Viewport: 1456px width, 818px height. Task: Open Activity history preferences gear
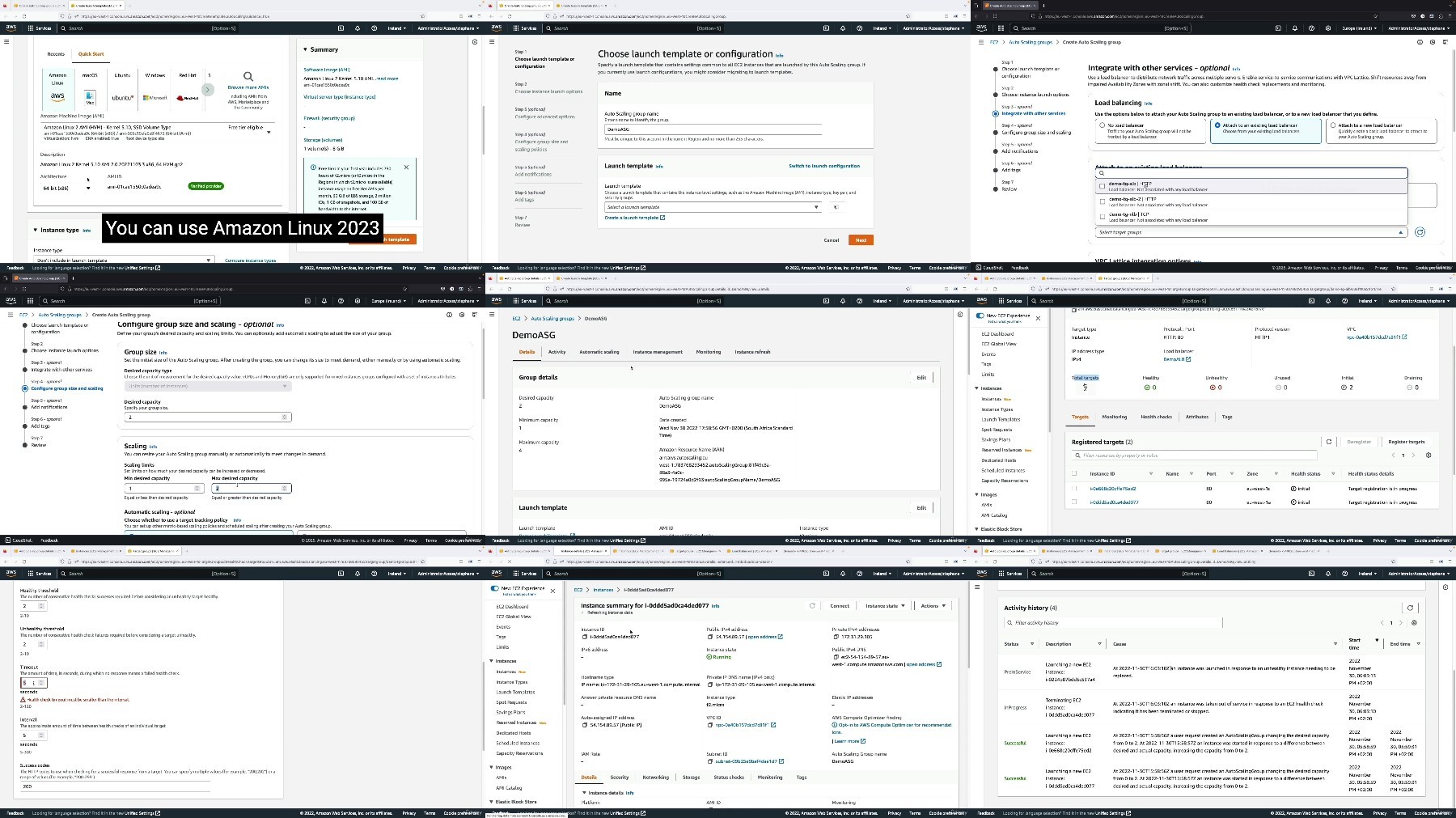1414,623
